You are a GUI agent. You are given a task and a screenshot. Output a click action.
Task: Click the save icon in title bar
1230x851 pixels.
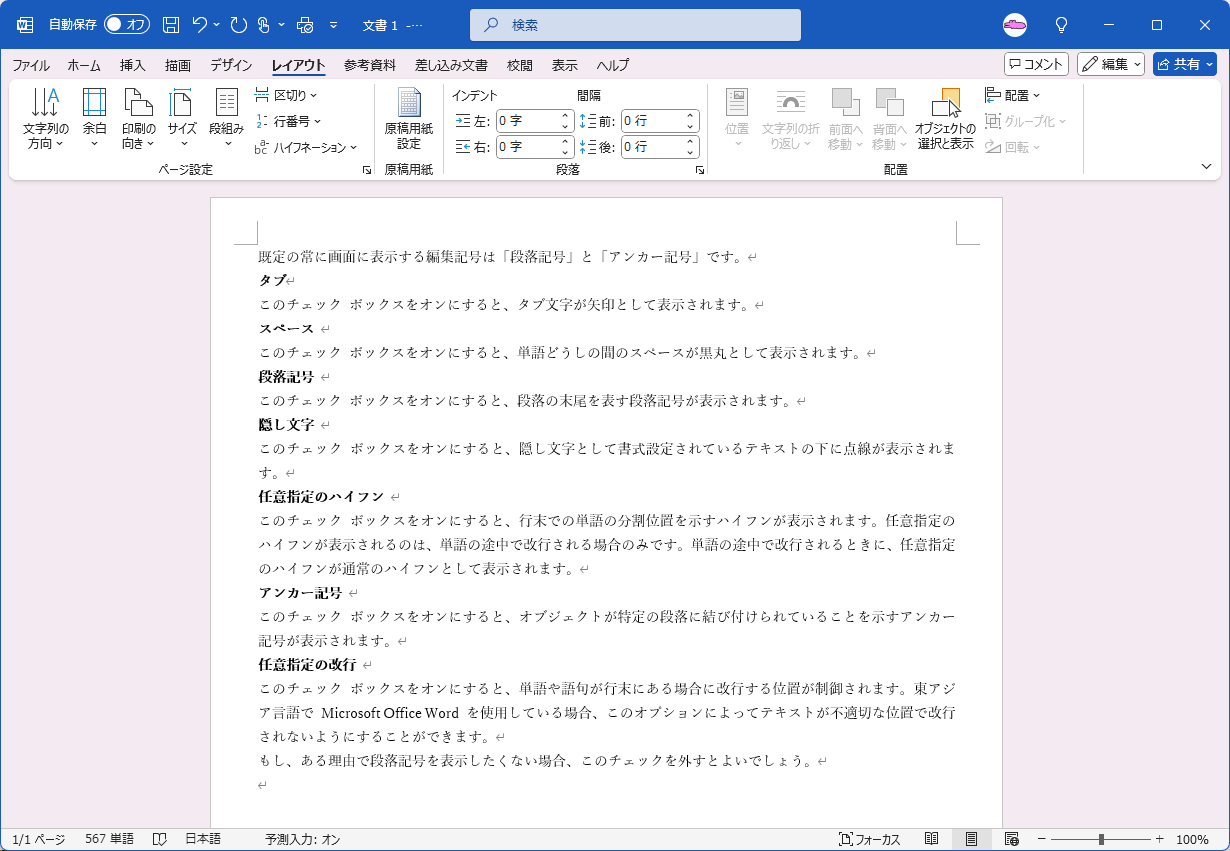(x=171, y=24)
